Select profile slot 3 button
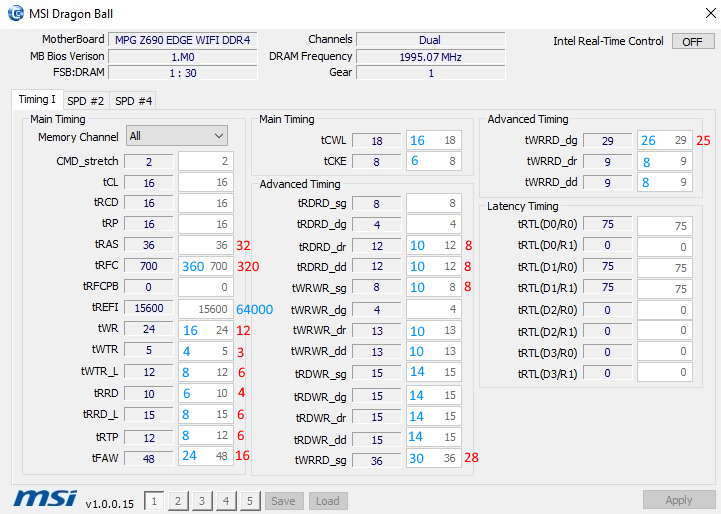 coord(202,501)
